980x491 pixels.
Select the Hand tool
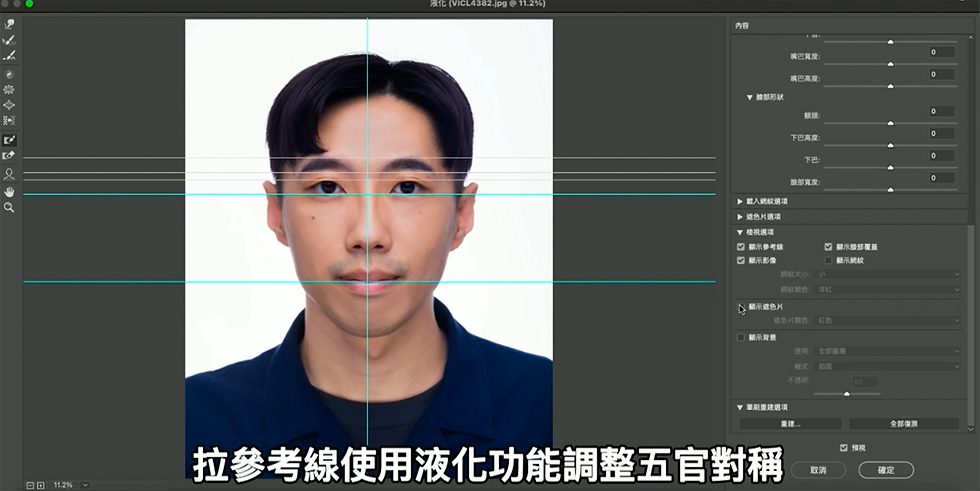9,192
